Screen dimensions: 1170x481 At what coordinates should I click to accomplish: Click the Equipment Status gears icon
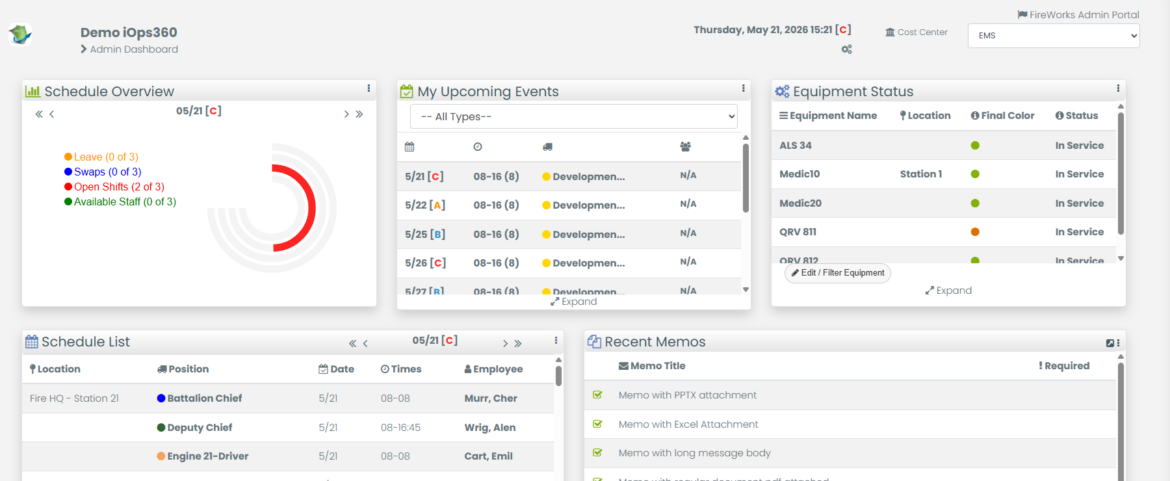782,91
